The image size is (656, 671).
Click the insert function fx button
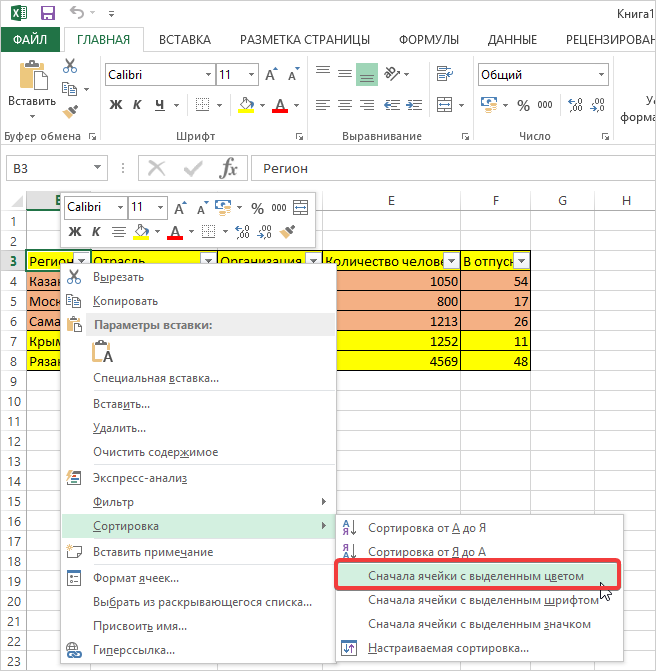(228, 168)
